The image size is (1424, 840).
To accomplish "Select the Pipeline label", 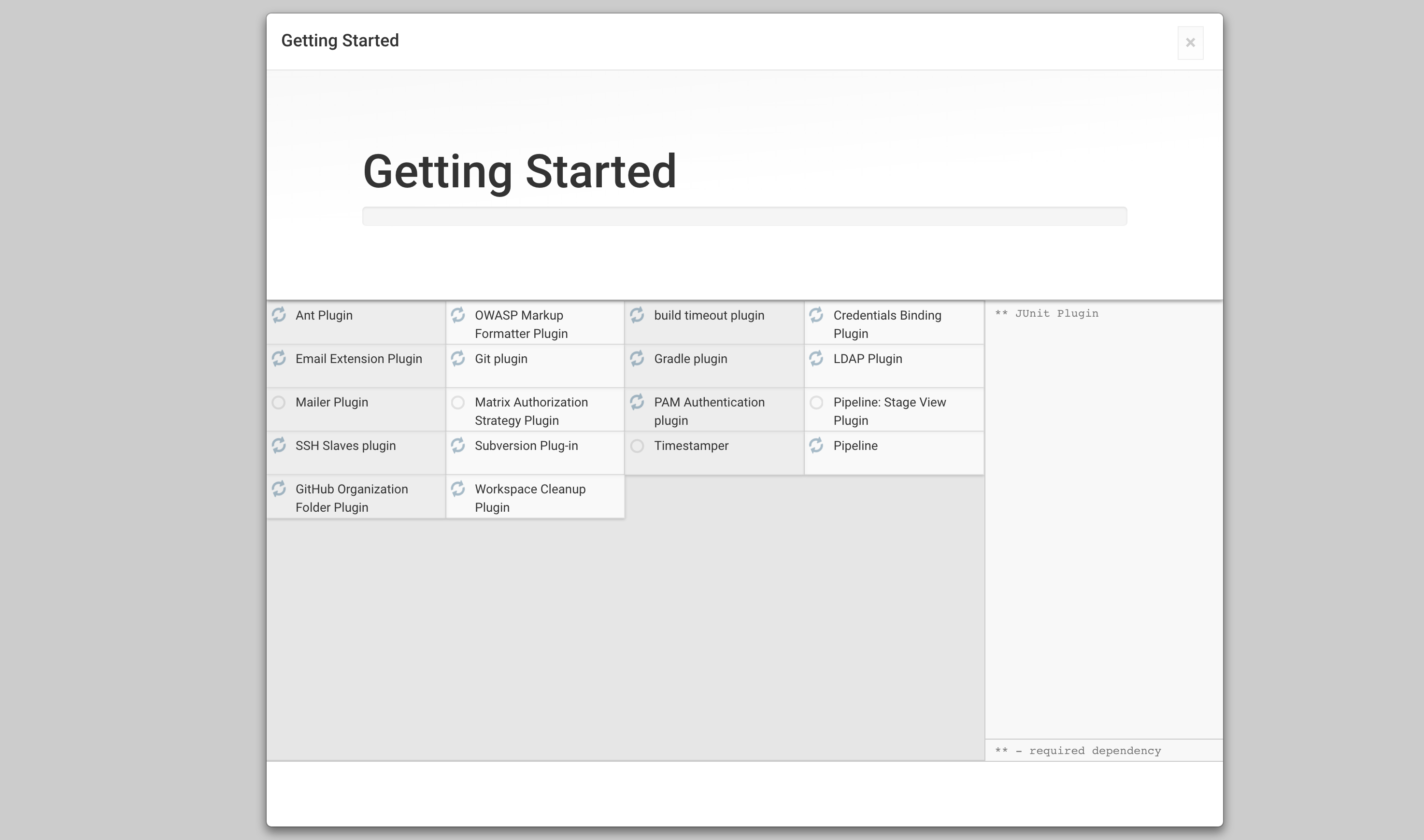I will tap(855, 446).
